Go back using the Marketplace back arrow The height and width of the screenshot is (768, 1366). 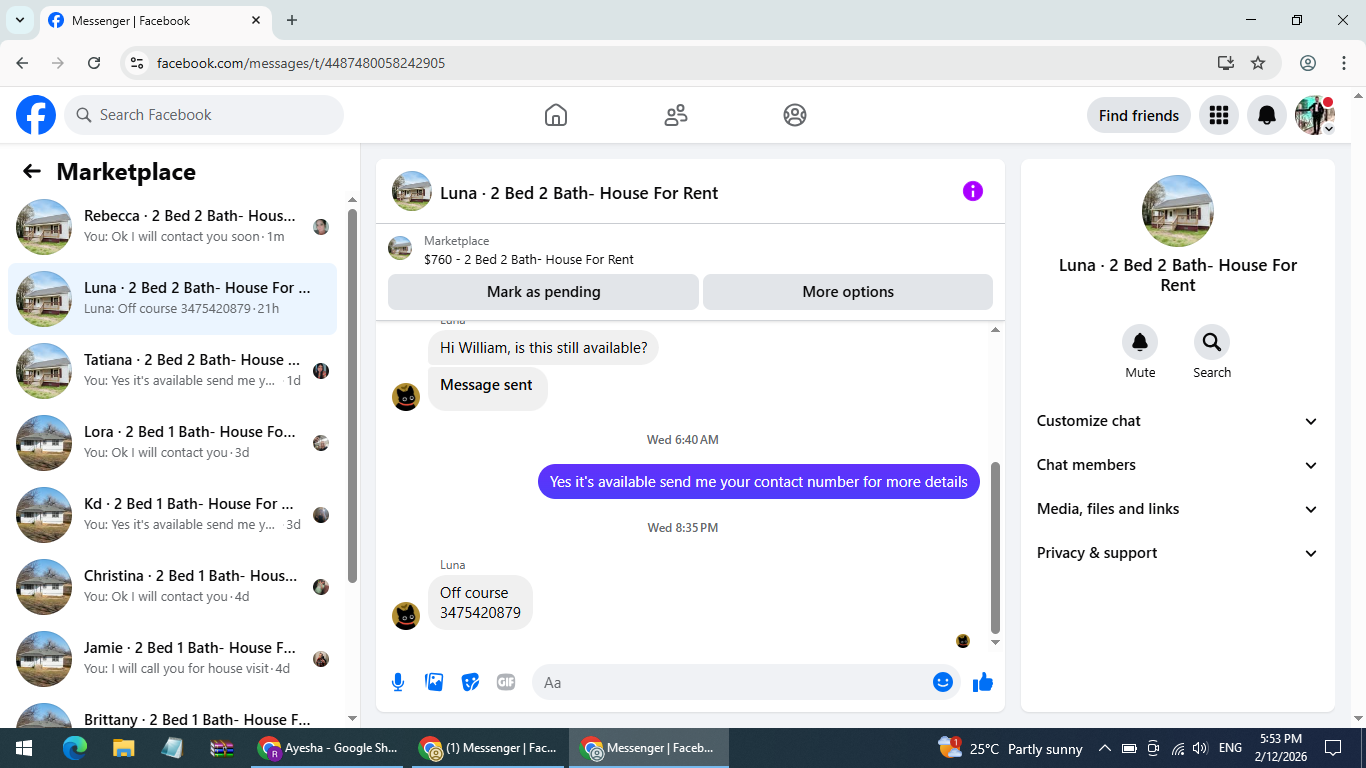(x=32, y=172)
